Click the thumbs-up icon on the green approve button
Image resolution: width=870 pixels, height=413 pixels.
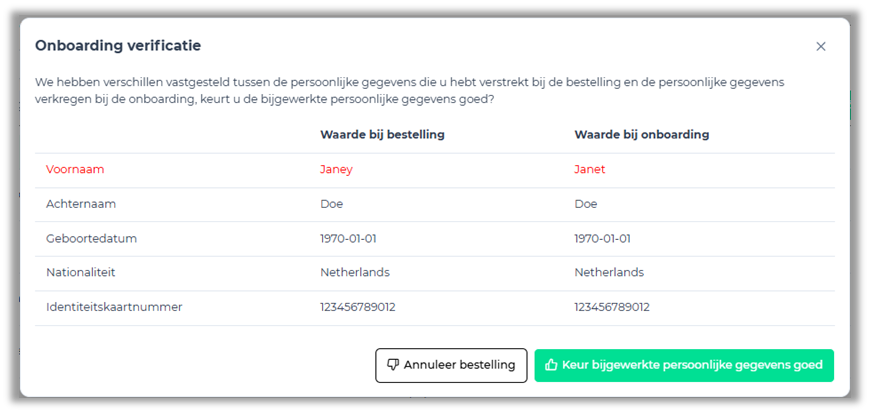click(x=551, y=365)
